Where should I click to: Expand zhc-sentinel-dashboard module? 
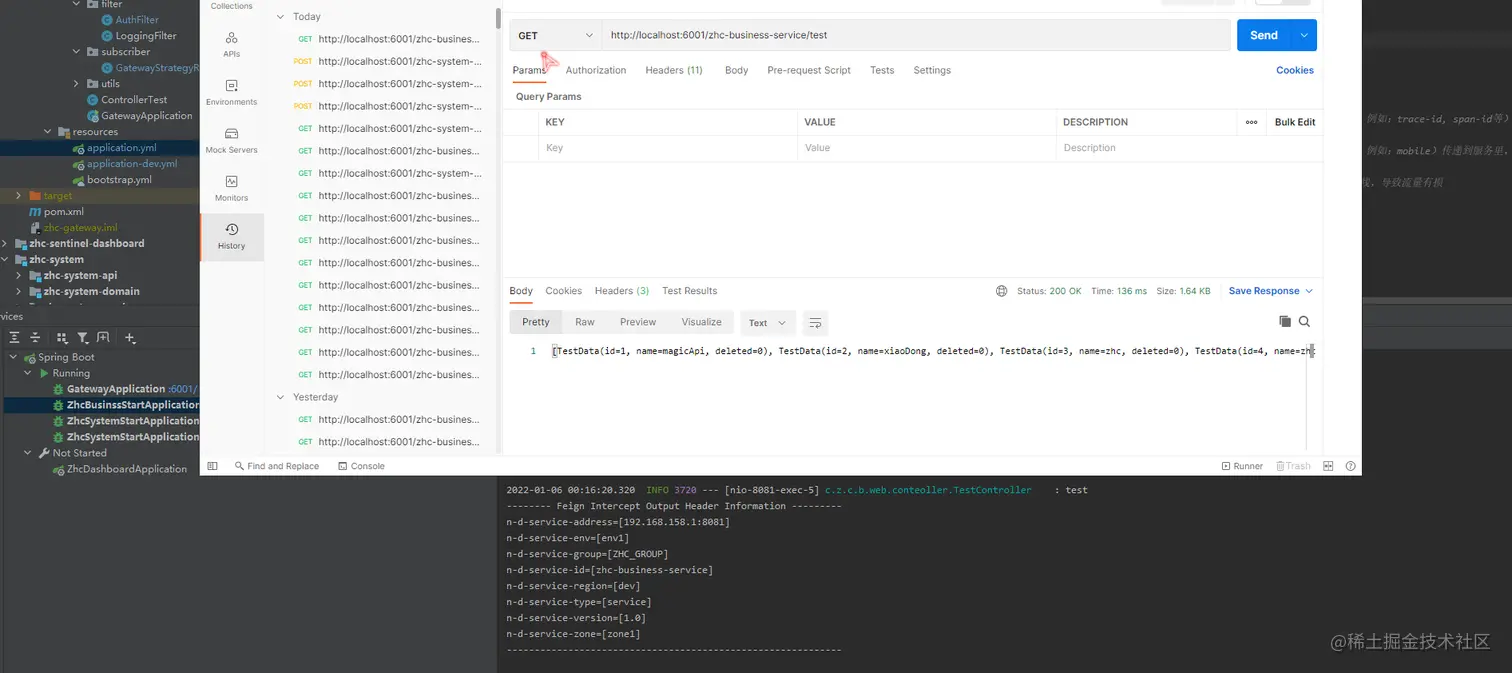click(x=5, y=244)
